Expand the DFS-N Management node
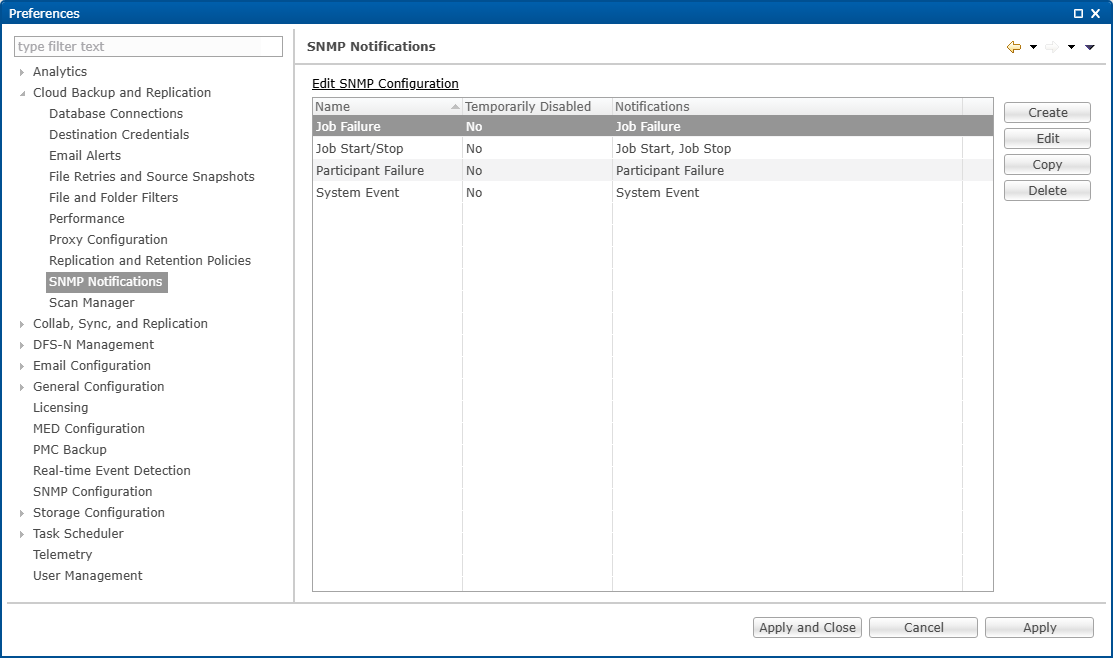 tap(22, 345)
